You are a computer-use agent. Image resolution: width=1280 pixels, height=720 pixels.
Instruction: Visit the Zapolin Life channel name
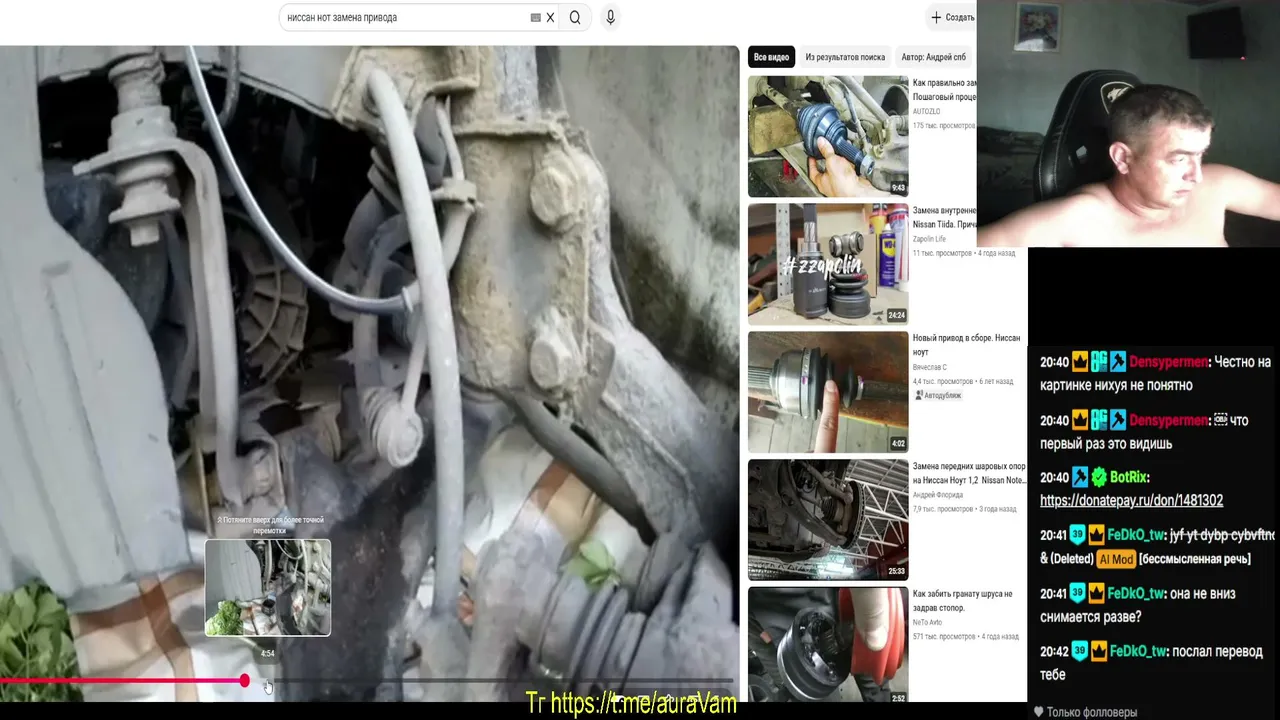pos(929,239)
